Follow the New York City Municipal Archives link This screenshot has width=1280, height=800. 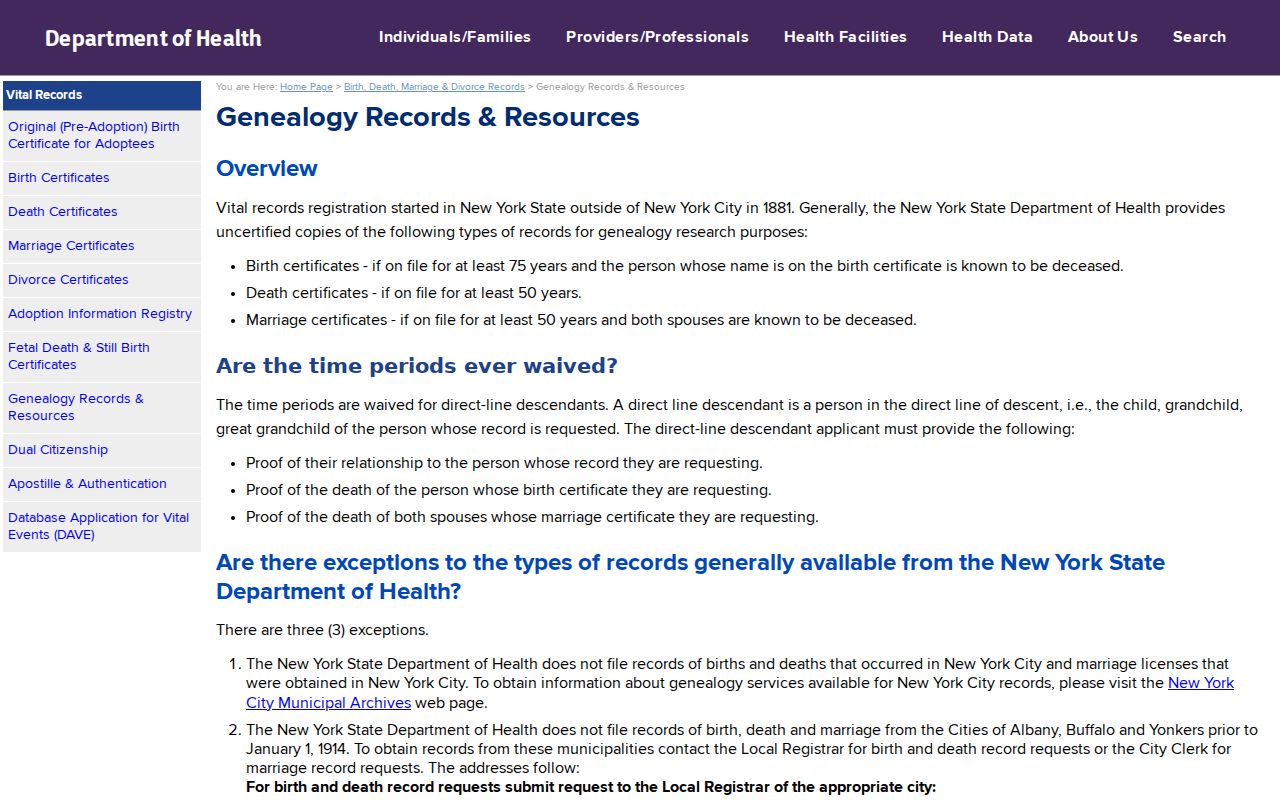740,693
